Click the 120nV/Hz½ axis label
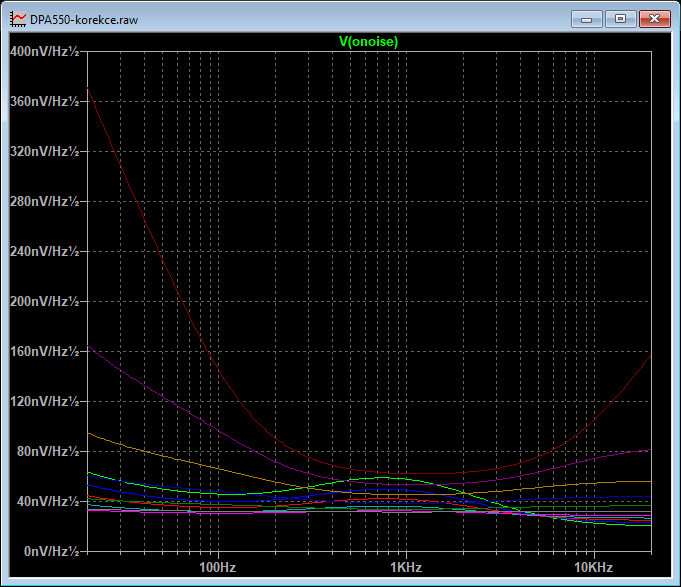 (45, 401)
